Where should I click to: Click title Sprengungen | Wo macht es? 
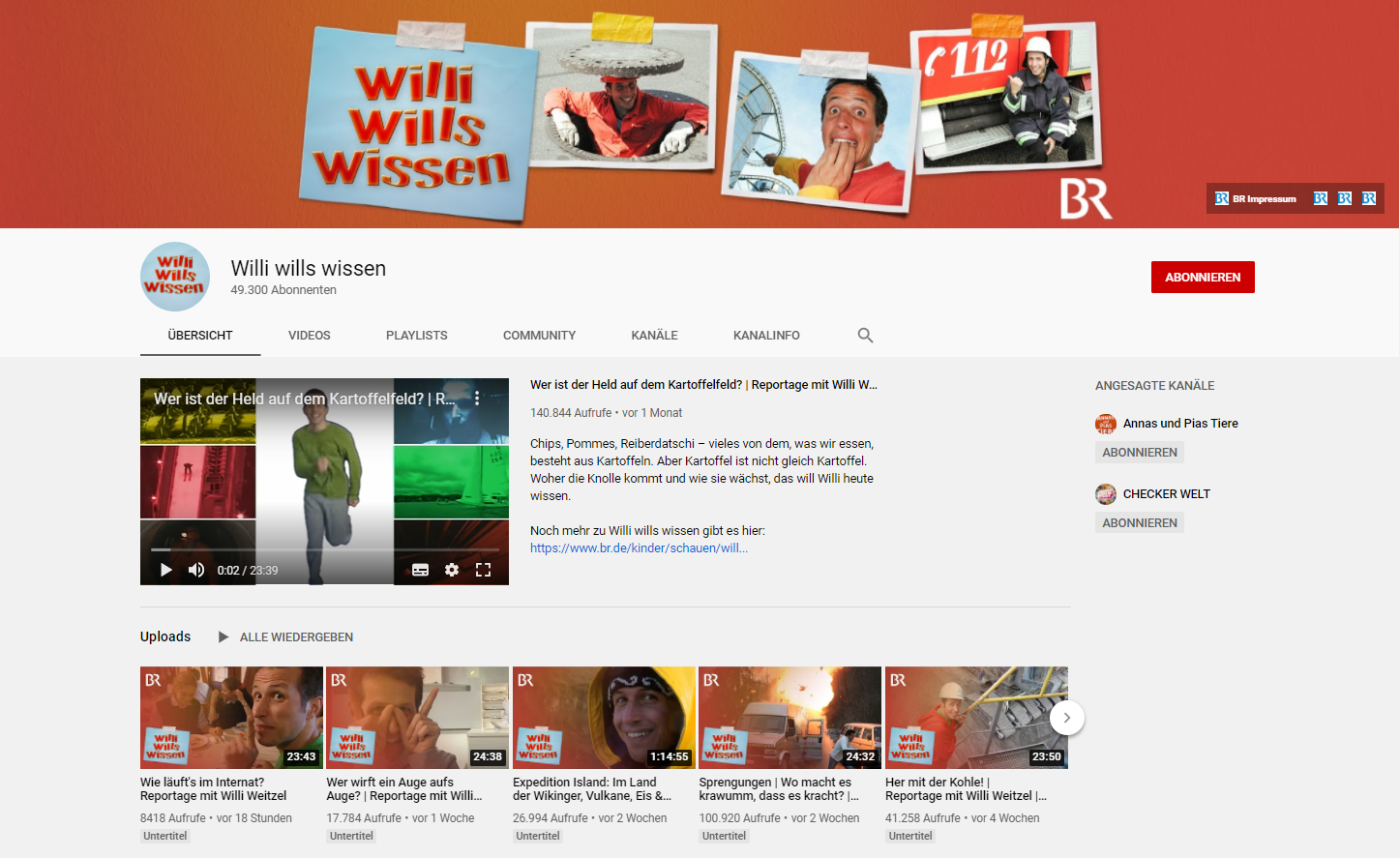click(x=779, y=789)
